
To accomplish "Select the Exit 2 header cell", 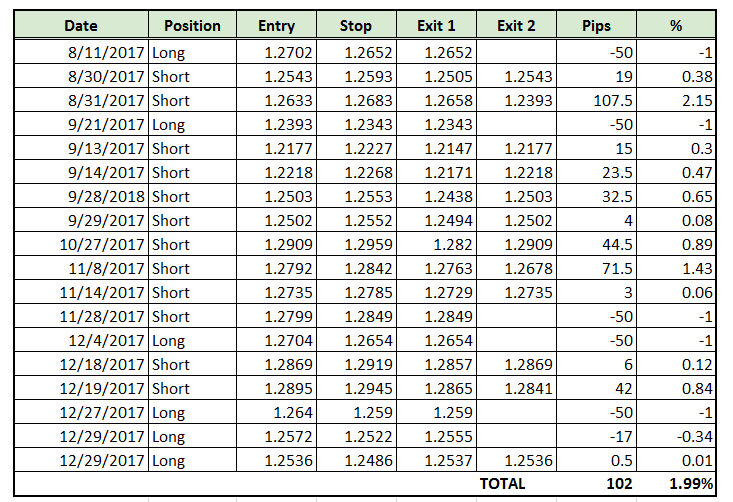I will (516, 25).
